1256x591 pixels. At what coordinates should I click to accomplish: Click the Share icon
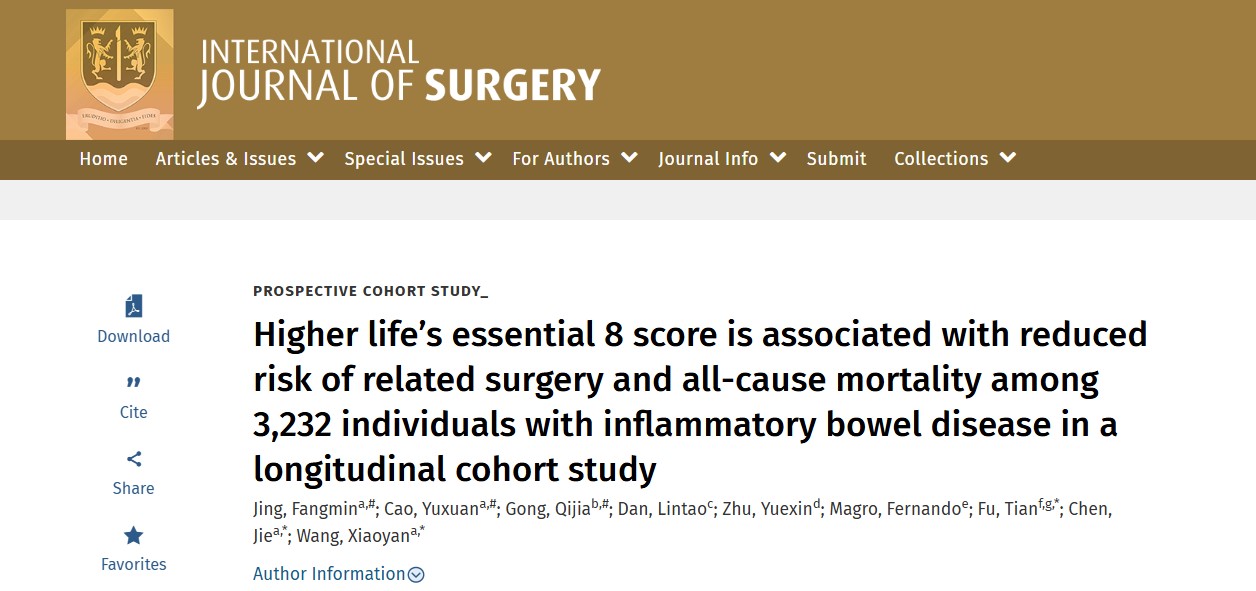[133, 459]
